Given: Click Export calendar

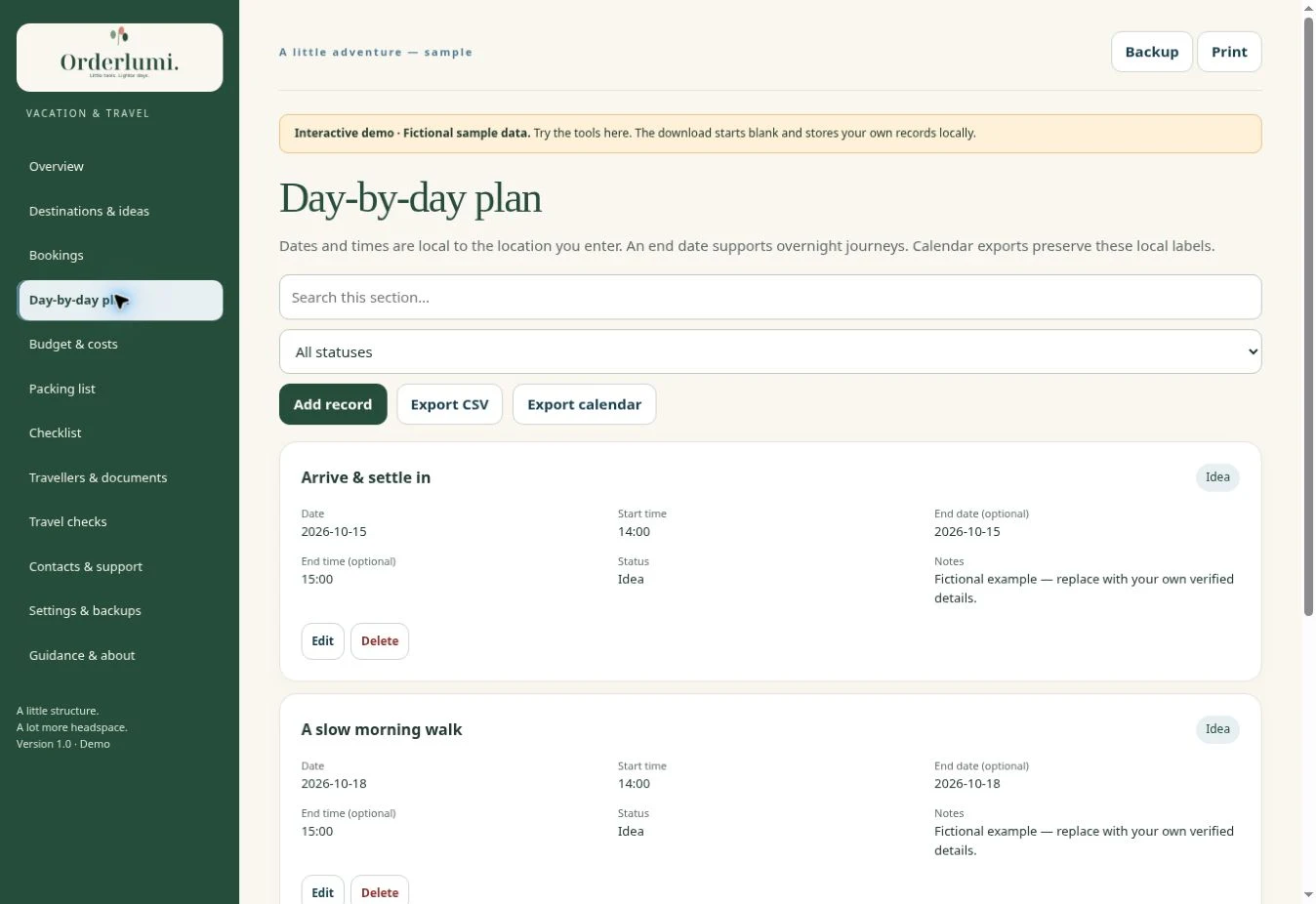Looking at the screenshot, I should tap(584, 404).
